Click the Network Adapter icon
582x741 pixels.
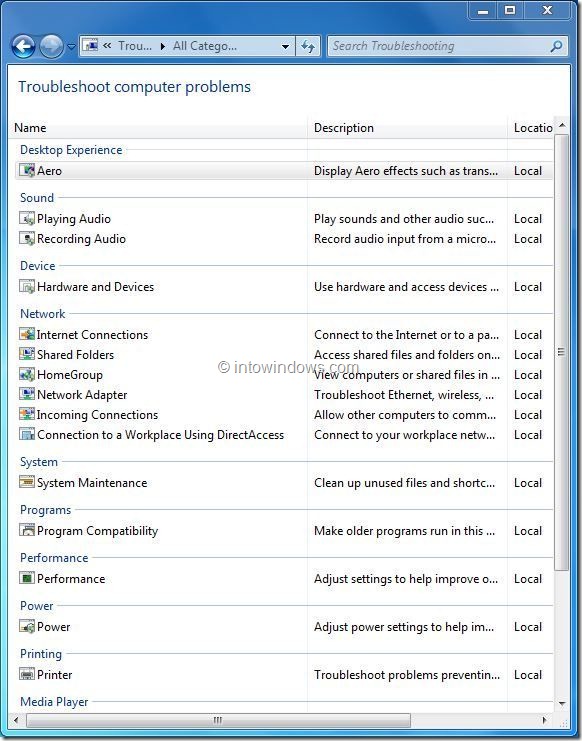point(27,395)
